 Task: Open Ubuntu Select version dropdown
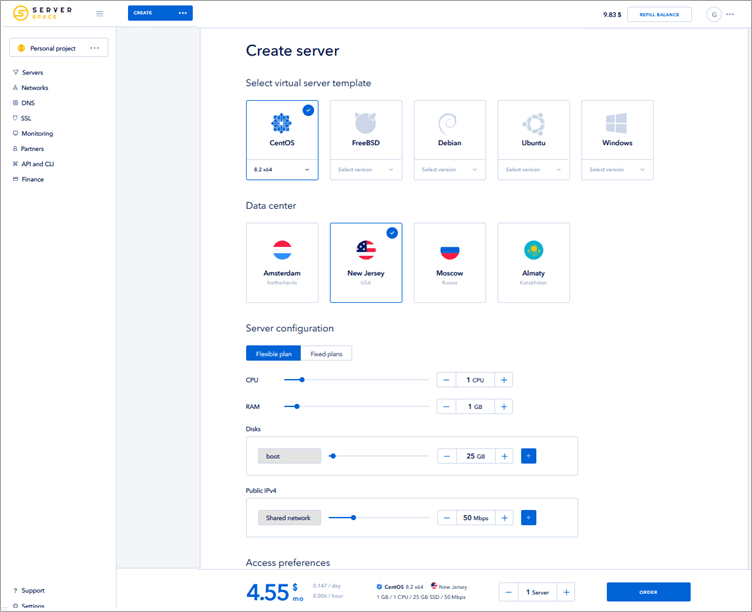click(x=533, y=169)
